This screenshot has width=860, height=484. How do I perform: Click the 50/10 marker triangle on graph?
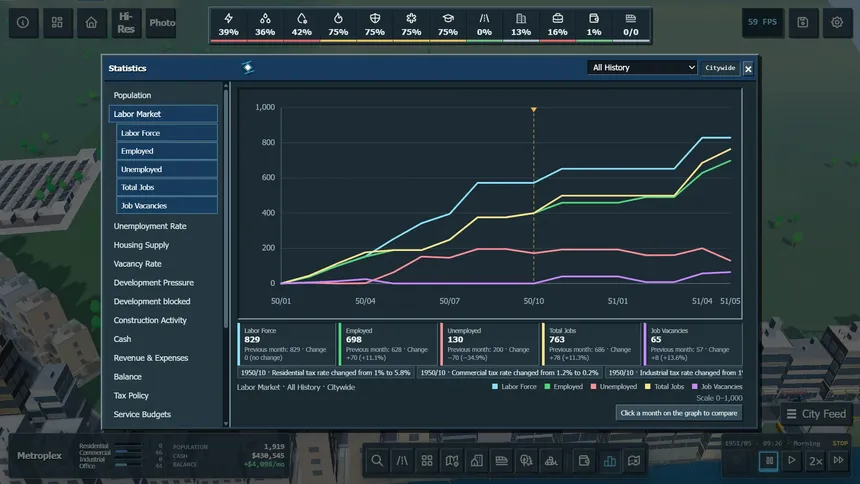[x=534, y=110]
